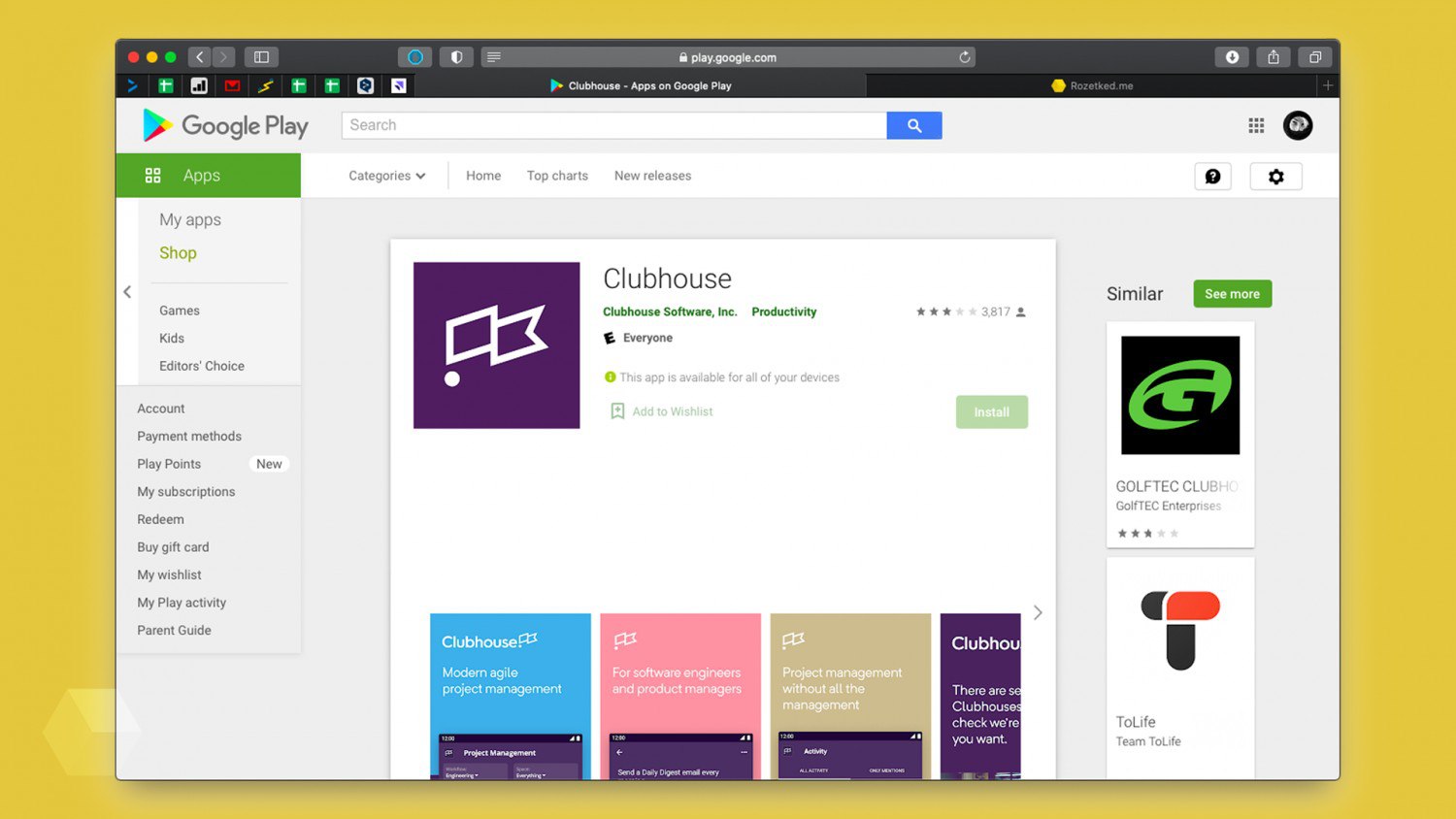Open Payment methods
The height and width of the screenshot is (819, 1456).
[189, 436]
